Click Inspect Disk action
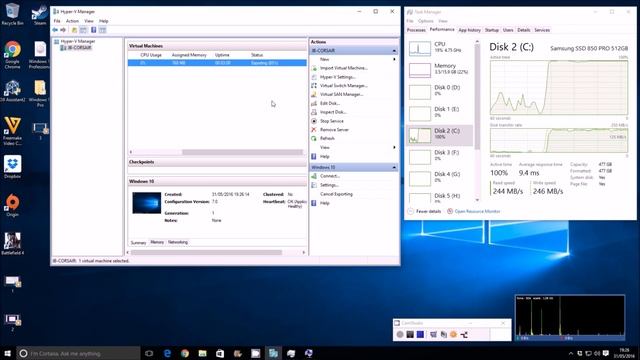This screenshot has width=640, height=360. [x=333, y=112]
